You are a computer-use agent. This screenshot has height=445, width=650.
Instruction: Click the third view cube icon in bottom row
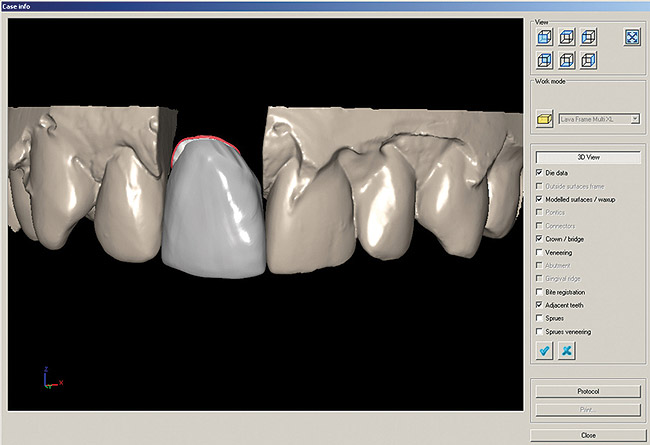590,61
